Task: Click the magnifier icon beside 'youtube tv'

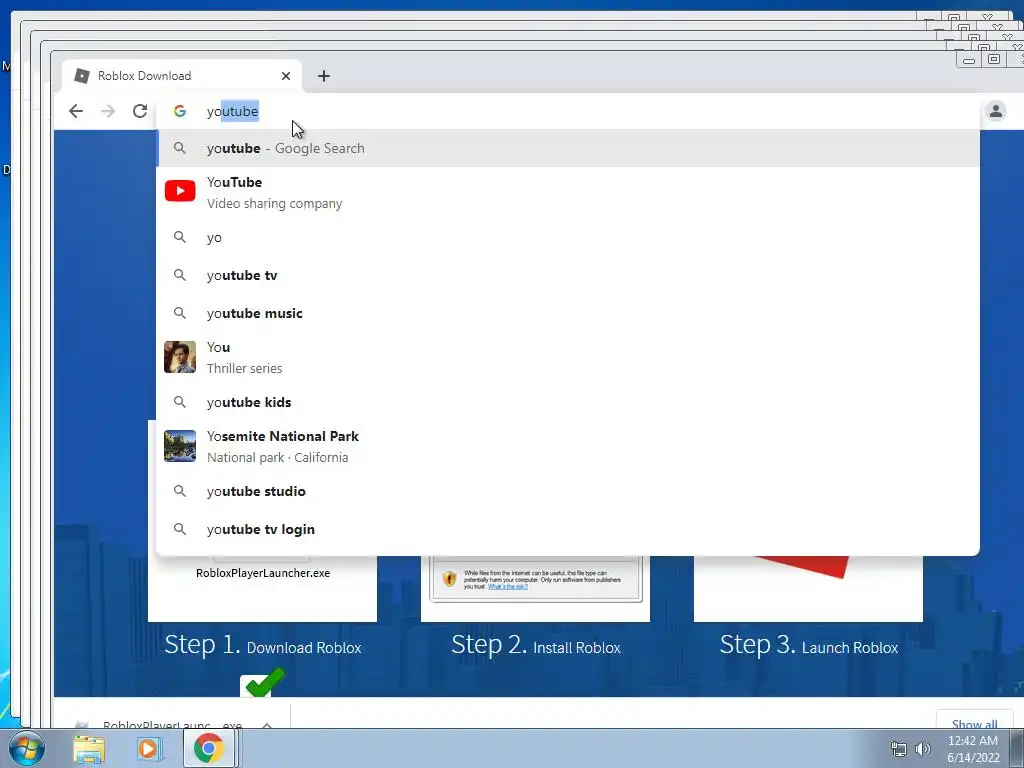Action: click(x=180, y=275)
